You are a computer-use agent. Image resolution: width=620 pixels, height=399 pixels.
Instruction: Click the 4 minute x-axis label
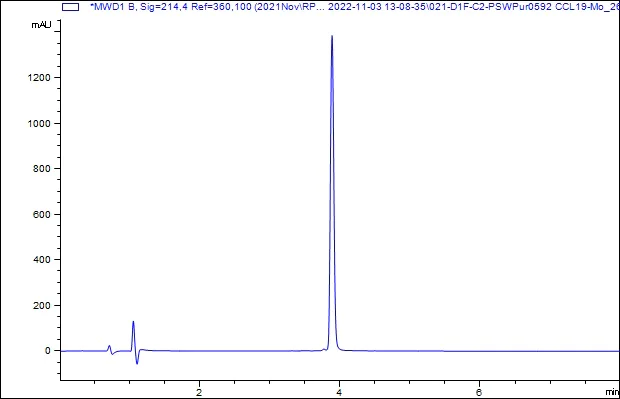(339, 392)
